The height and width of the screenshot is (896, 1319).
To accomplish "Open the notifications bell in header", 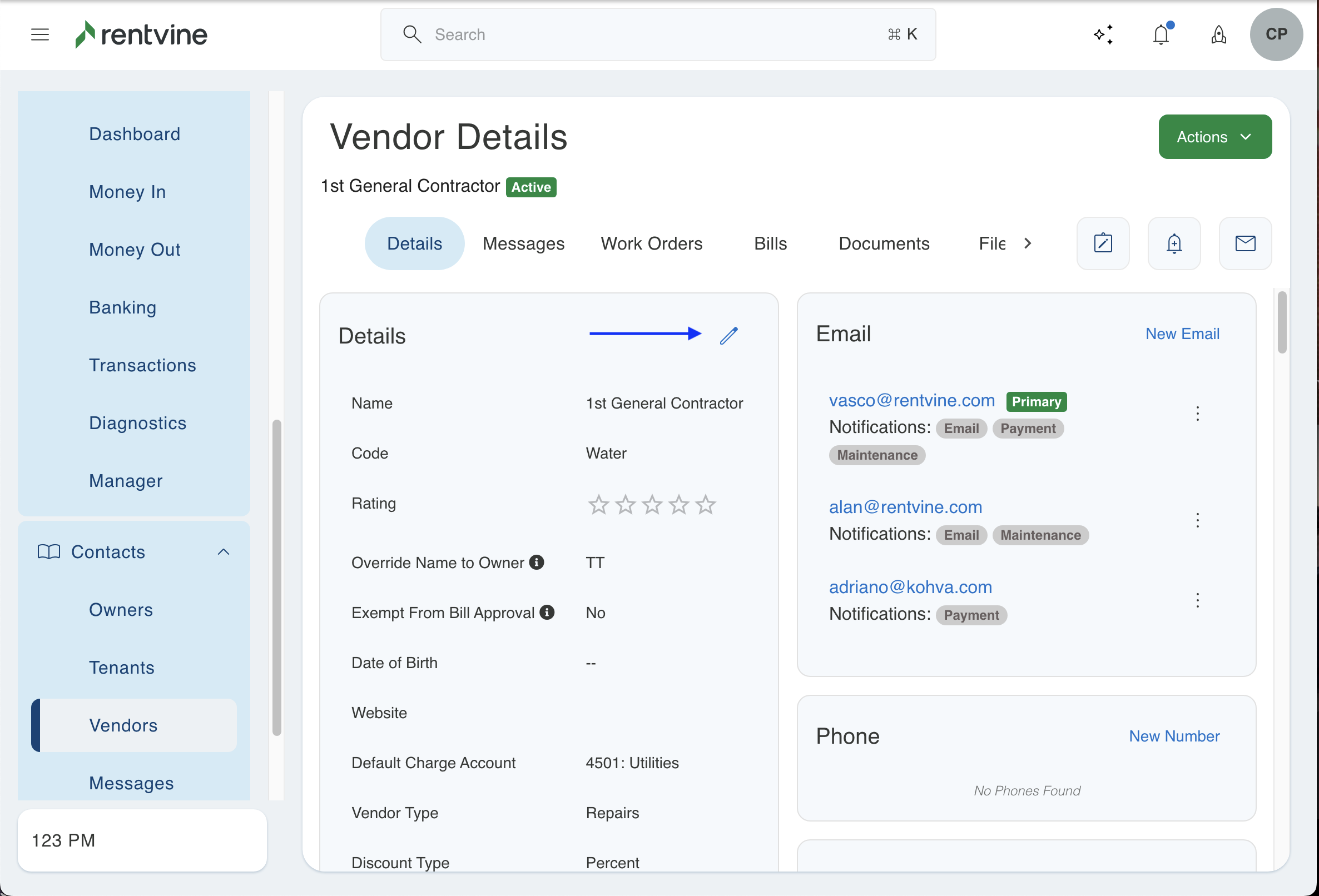I will pyautogui.click(x=1161, y=34).
